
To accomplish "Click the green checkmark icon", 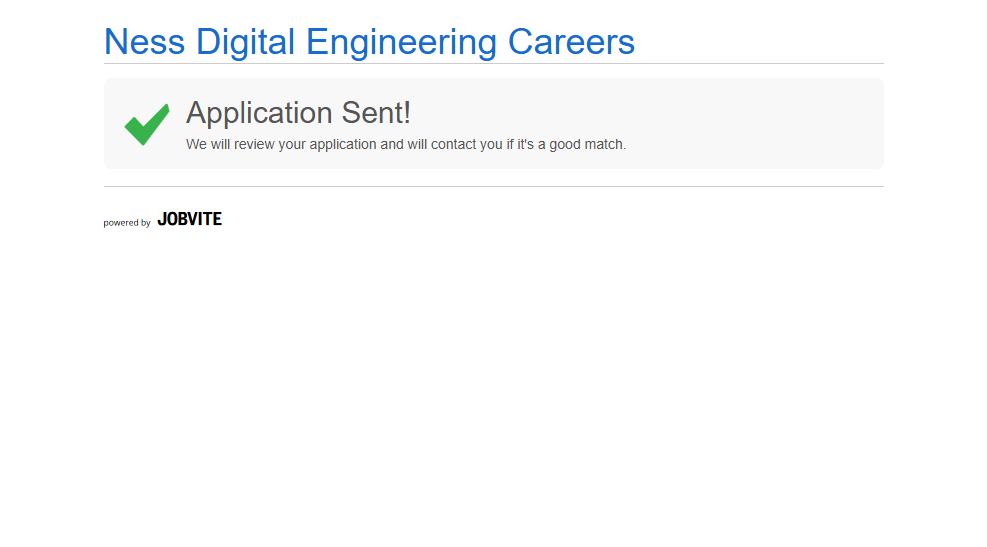I will tap(146, 124).
